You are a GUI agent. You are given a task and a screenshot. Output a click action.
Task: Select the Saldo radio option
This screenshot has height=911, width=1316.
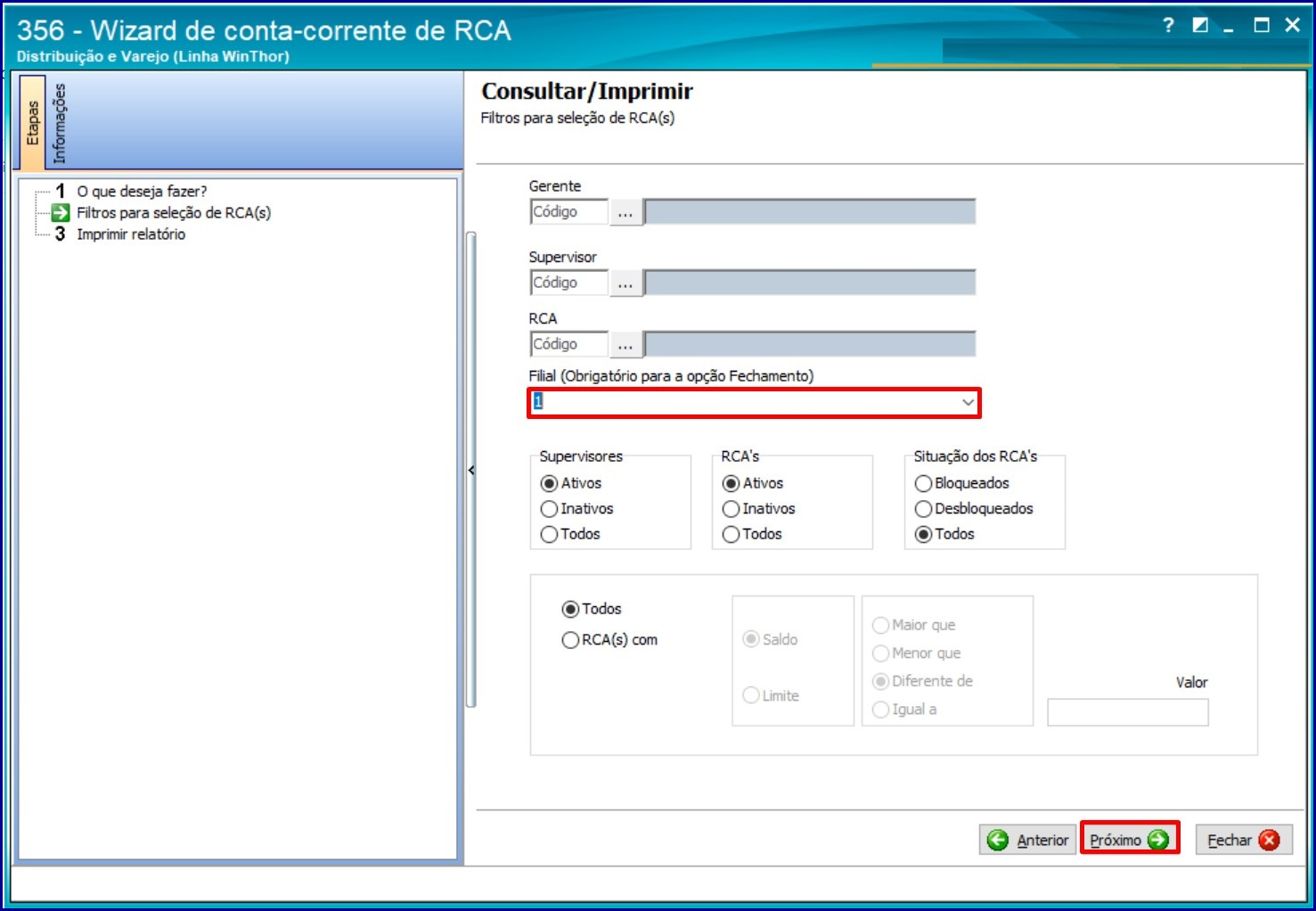tap(751, 639)
